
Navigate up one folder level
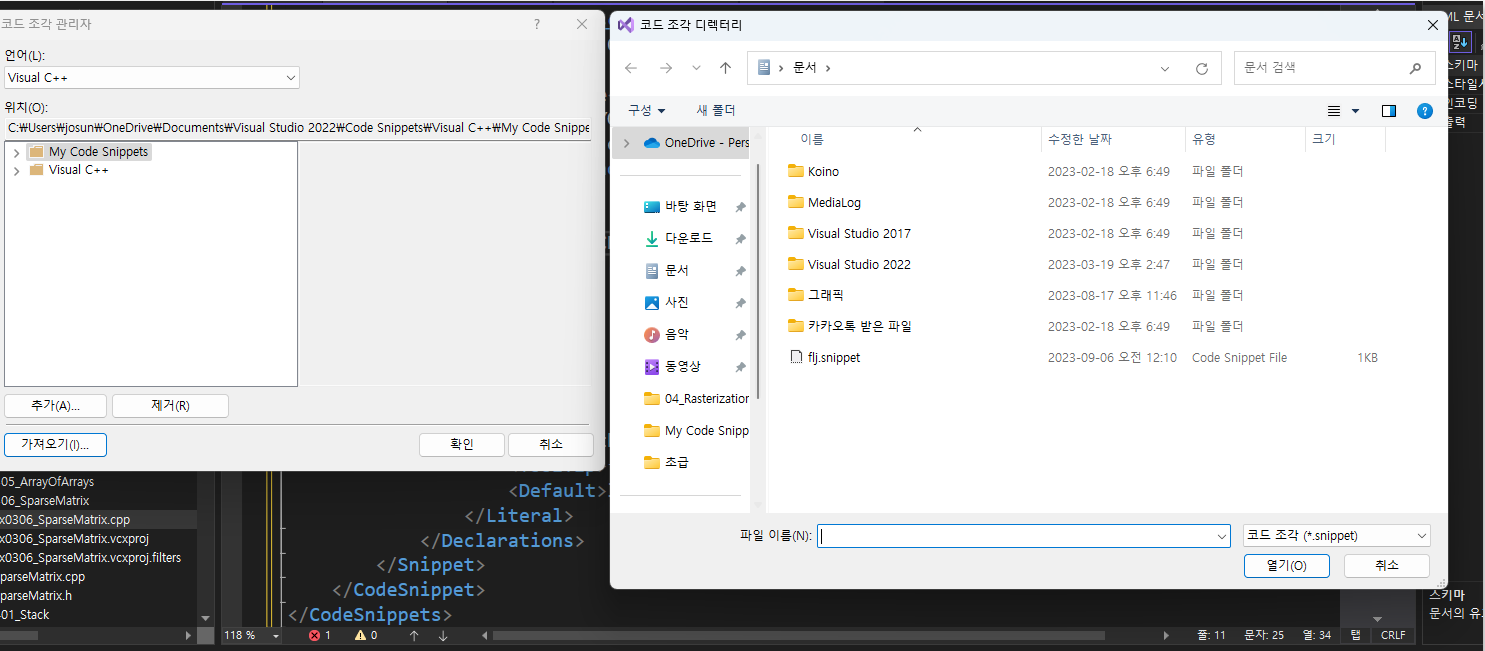point(725,68)
